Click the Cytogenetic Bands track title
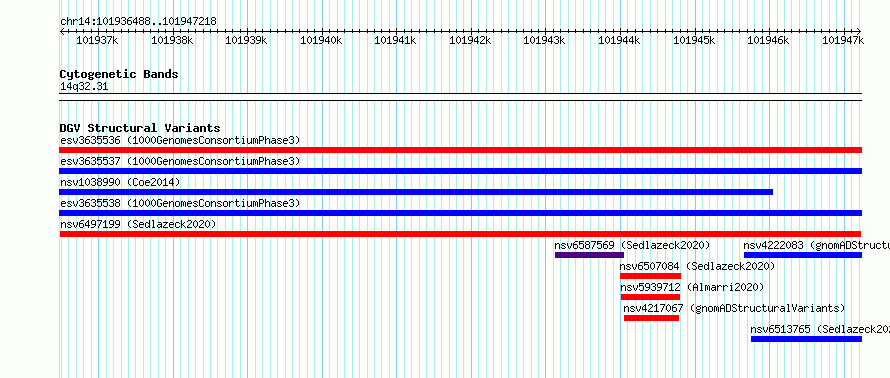The width and height of the screenshot is (890, 378). tap(119, 74)
